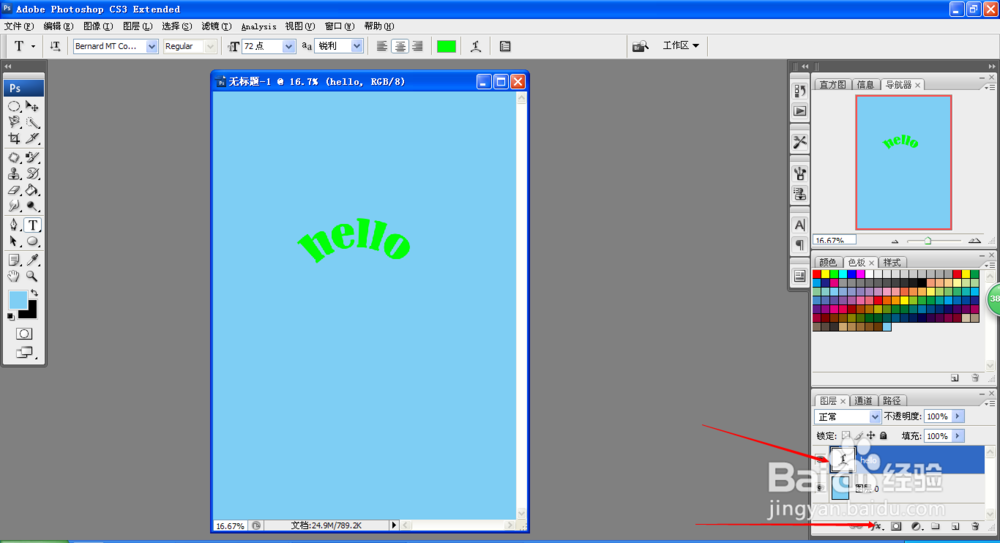Select the Elliptical Marquee tool

click(x=14, y=107)
